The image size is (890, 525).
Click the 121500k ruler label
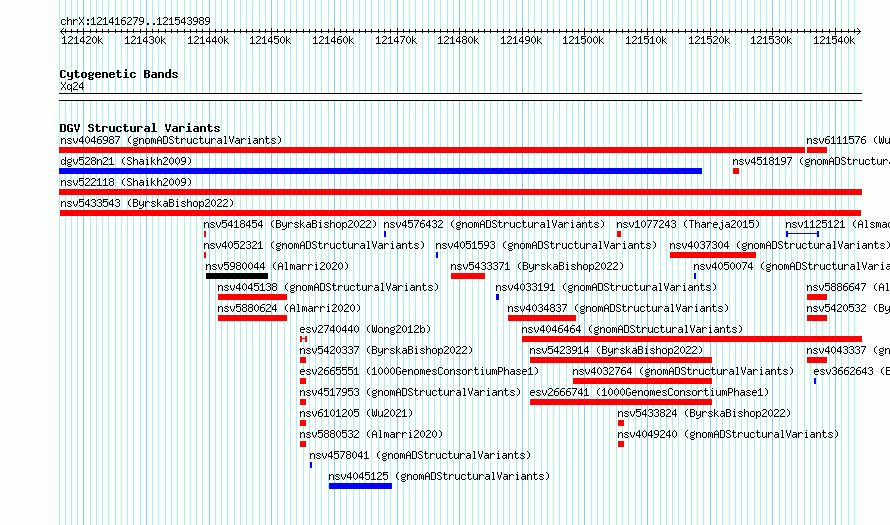[583, 40]
